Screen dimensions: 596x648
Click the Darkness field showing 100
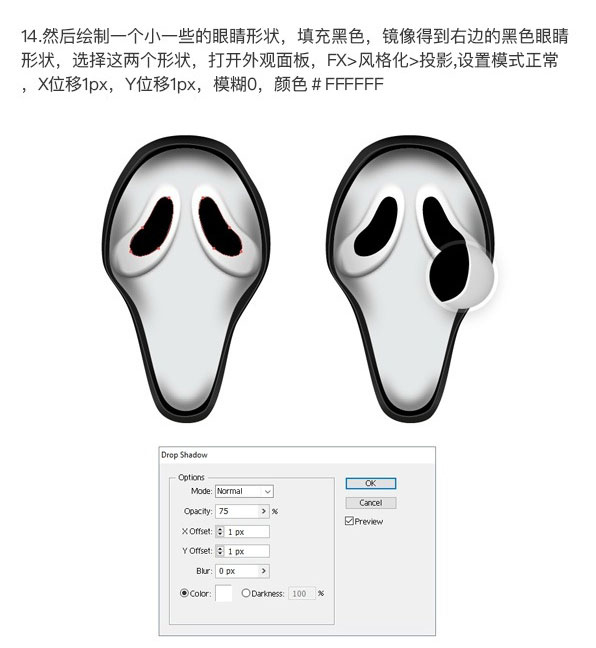coord(301,593)
